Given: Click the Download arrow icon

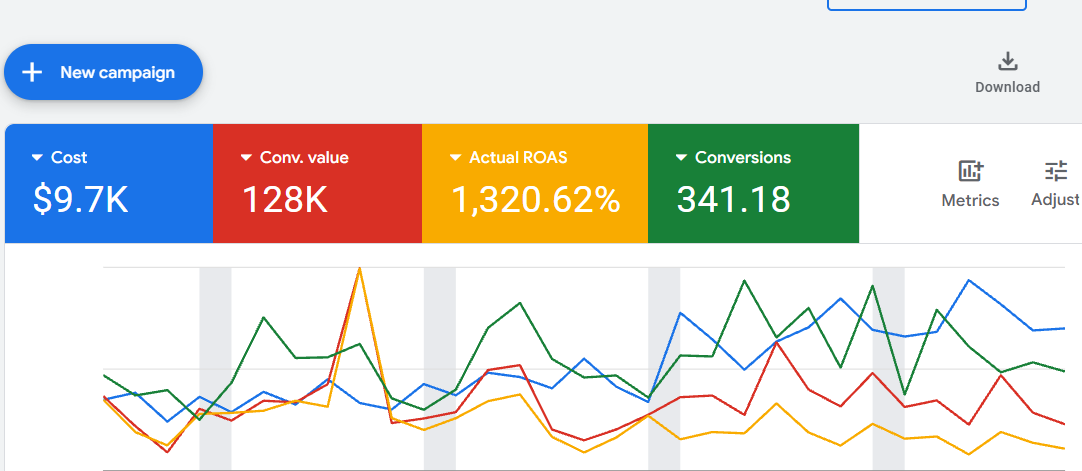Looking at the screenshot, I should click(x=1008, y=62).
